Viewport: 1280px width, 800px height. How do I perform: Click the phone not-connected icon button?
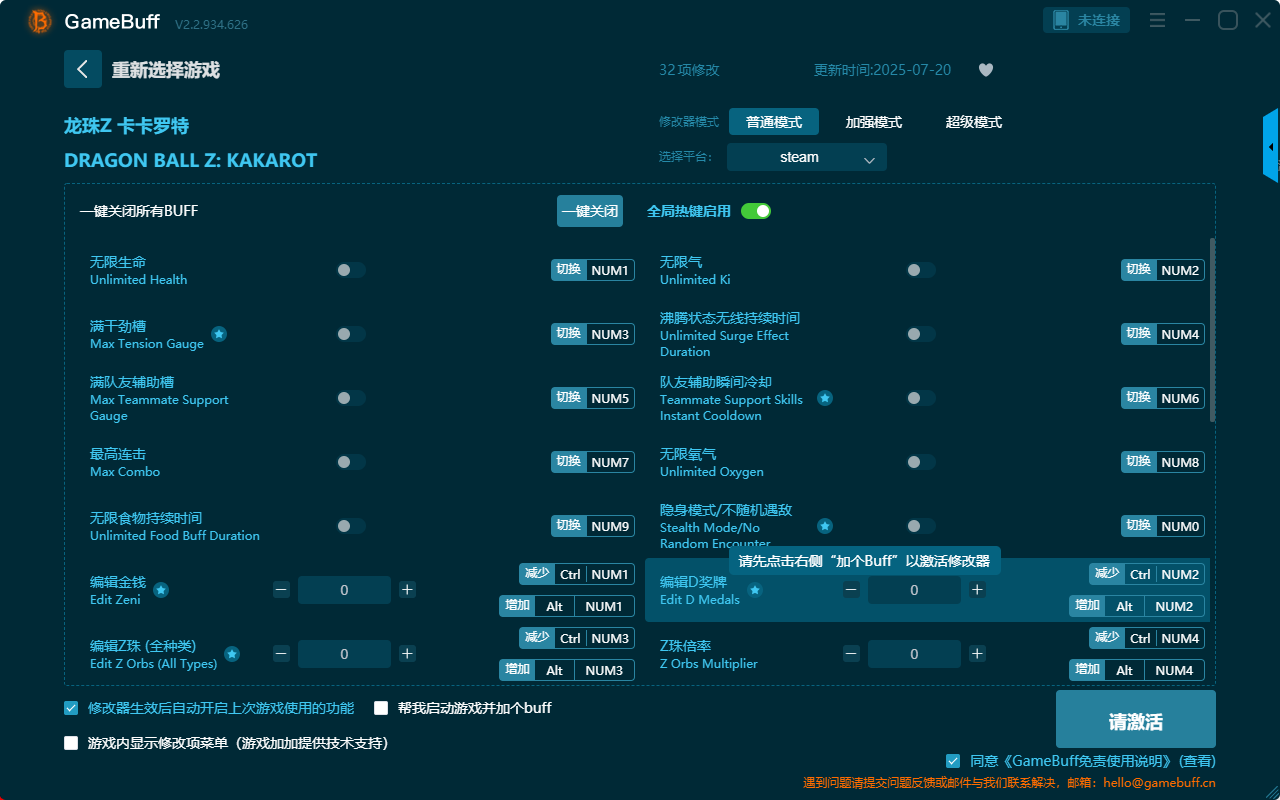[x=1087, y=20]
